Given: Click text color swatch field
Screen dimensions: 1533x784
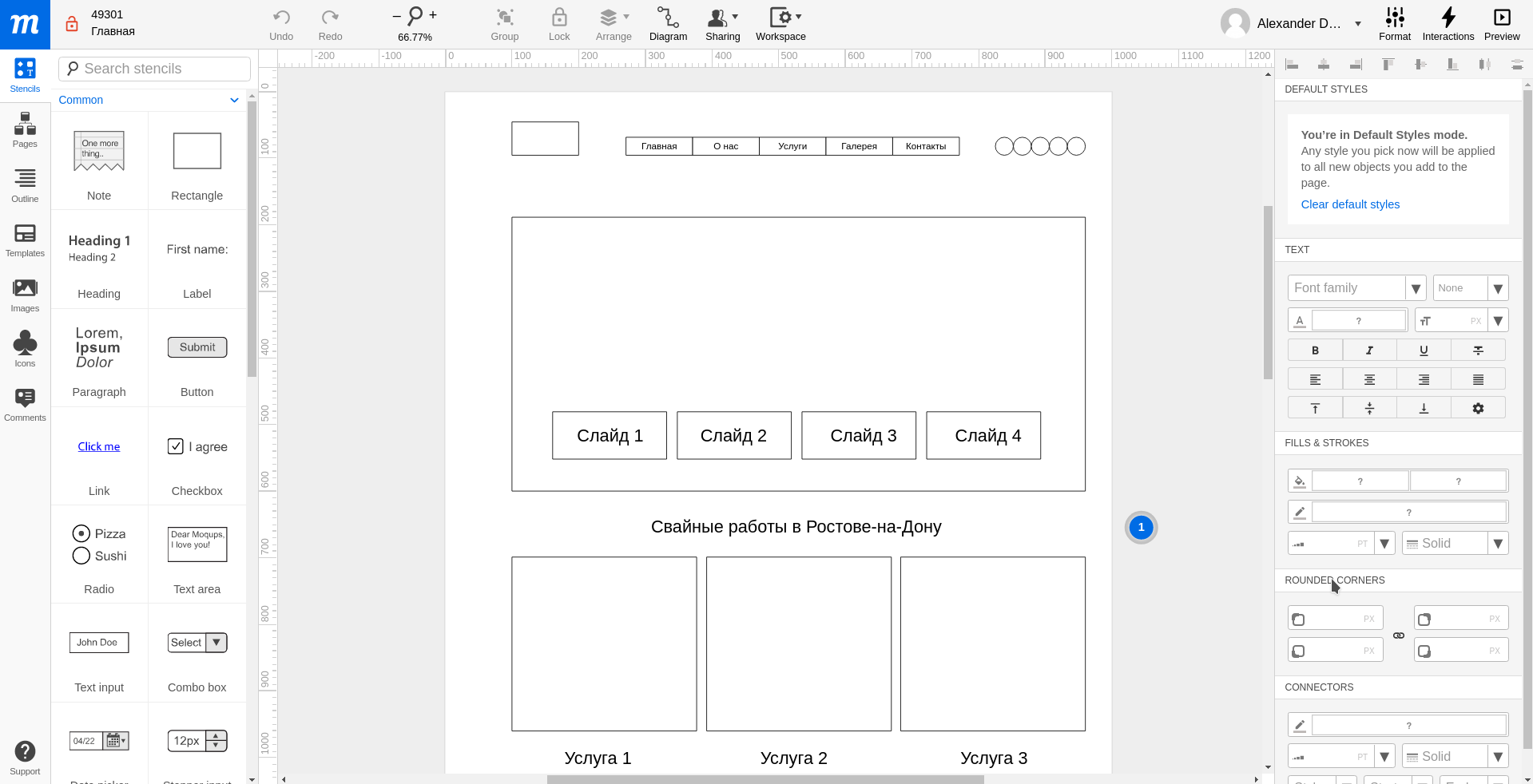Looking at the screenshot, I should 1358,321.
